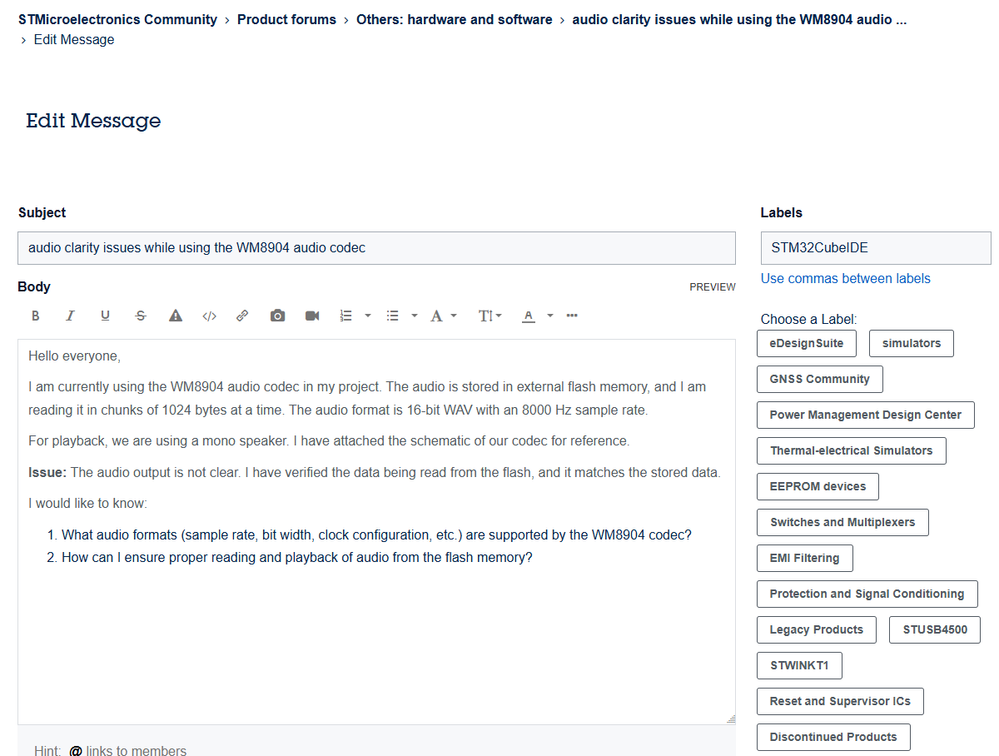This screenshot has width=999, height=756.
Task: Go to Product forums breadcrumb
Action: tap(287, 20)
